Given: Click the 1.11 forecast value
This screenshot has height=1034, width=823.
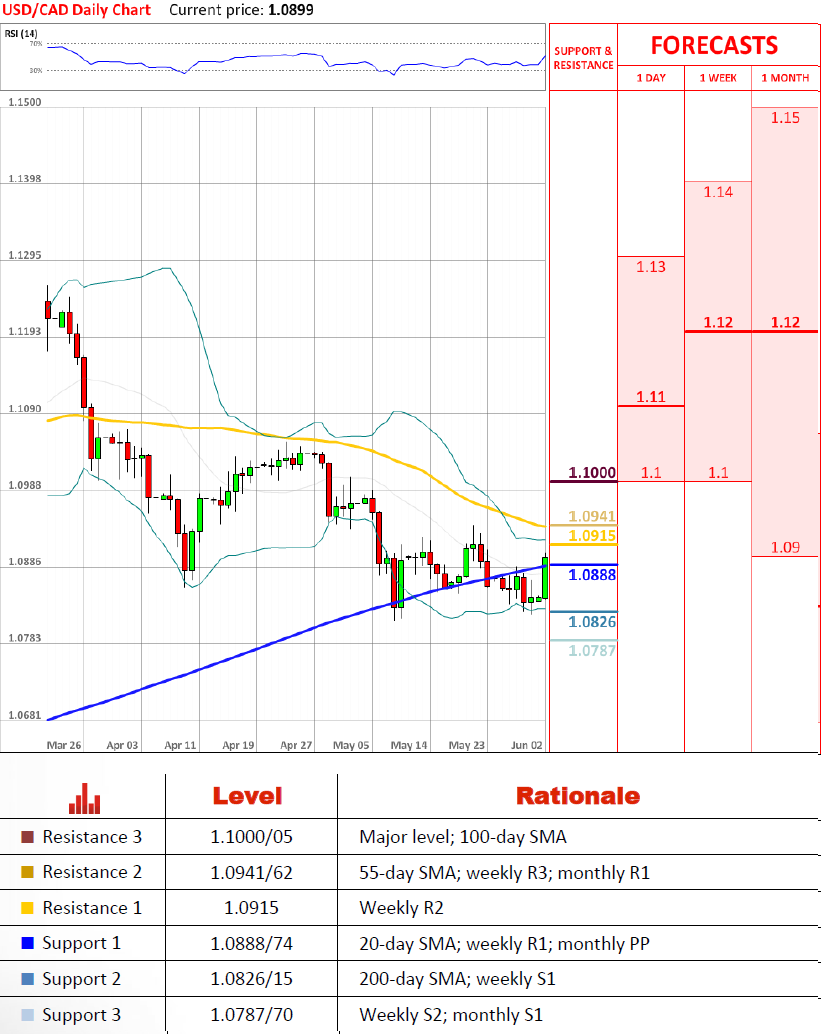Looking at the screenshot, I should [651, 396].
